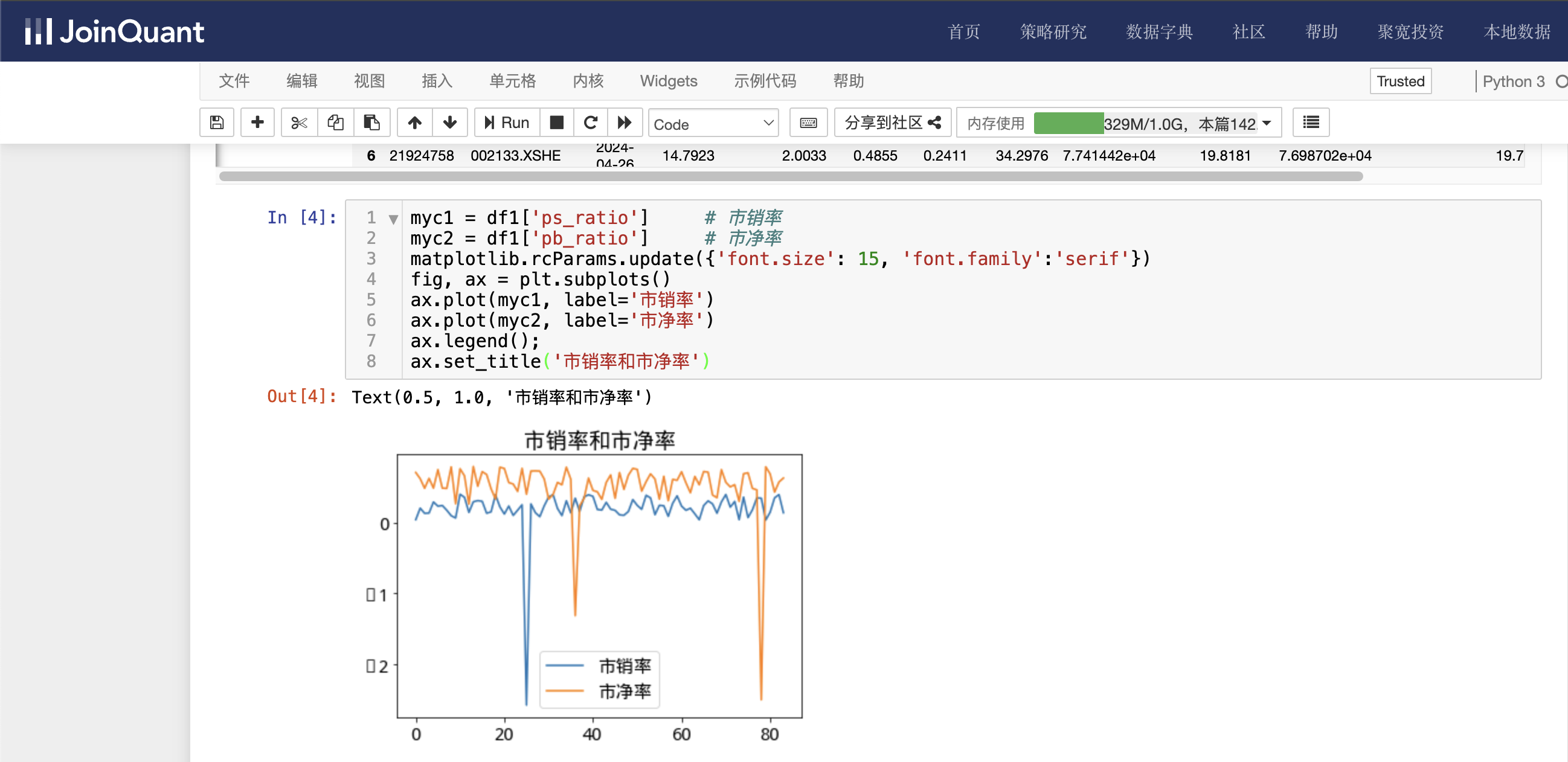The image size is (1568, 762).
Task: Save the notebook with floppy disk icon
Action: point(217,123)
